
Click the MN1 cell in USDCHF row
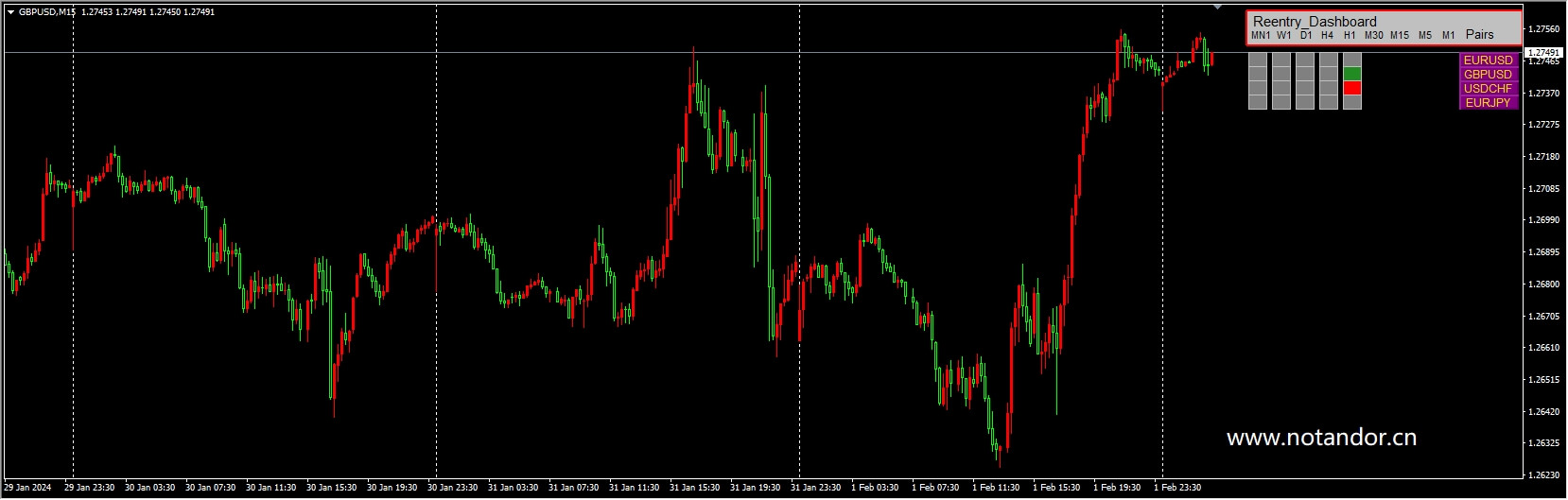tap(1258, 88)
